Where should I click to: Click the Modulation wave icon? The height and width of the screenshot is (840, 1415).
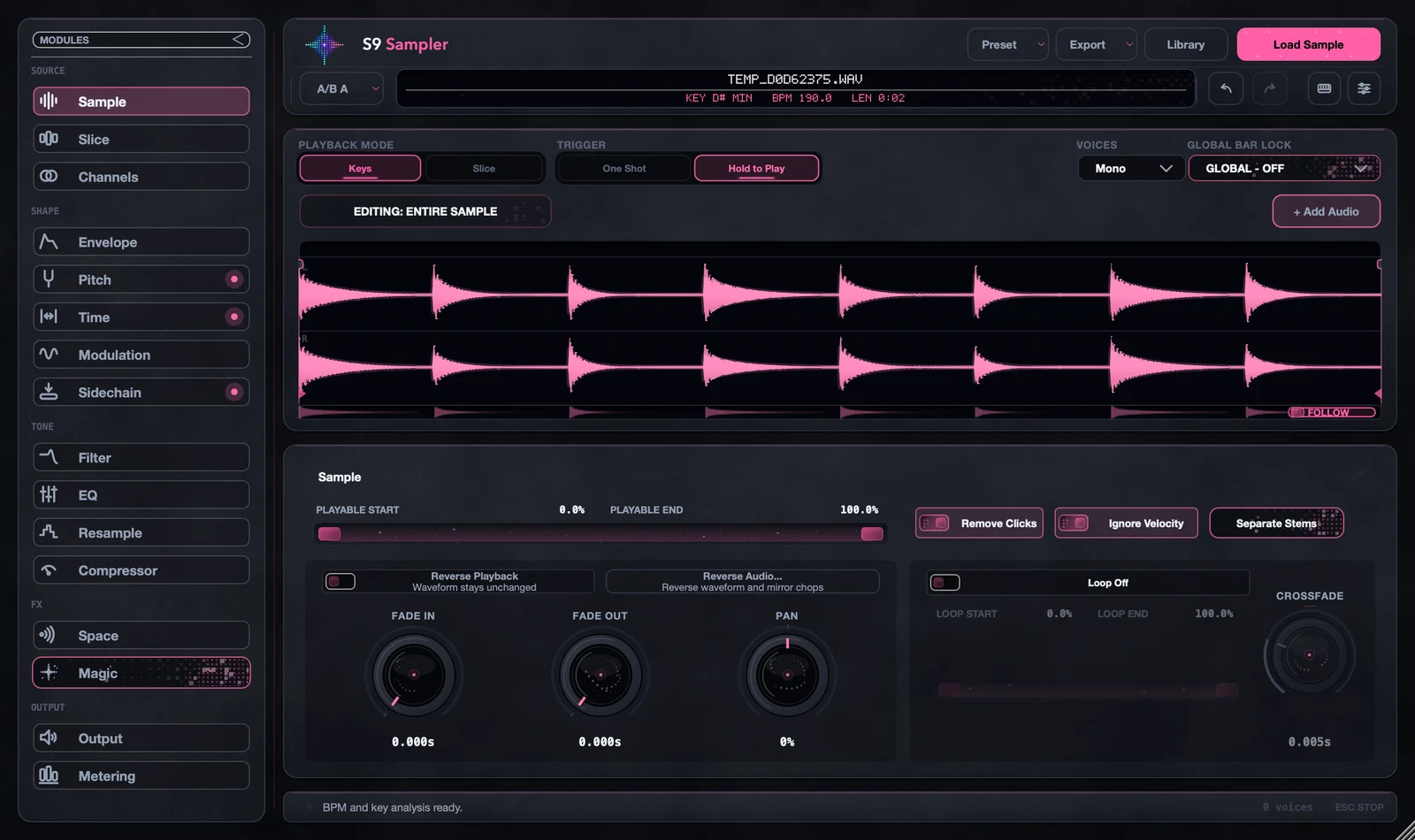click(49, 354)
